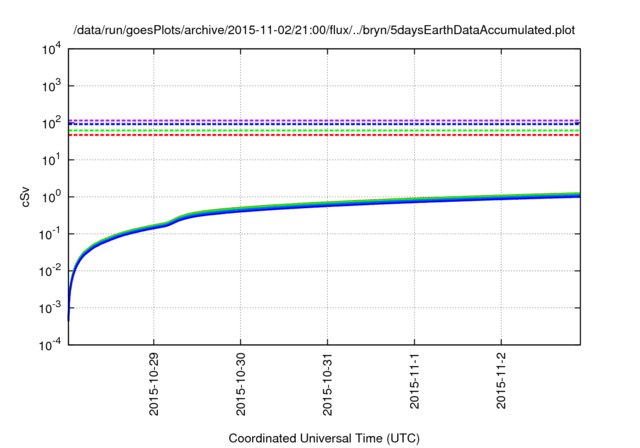This screenshot has width=640, height=448.
Task: Click the 10^2 y-axis tick label
Action: click(x=51, y=123)
